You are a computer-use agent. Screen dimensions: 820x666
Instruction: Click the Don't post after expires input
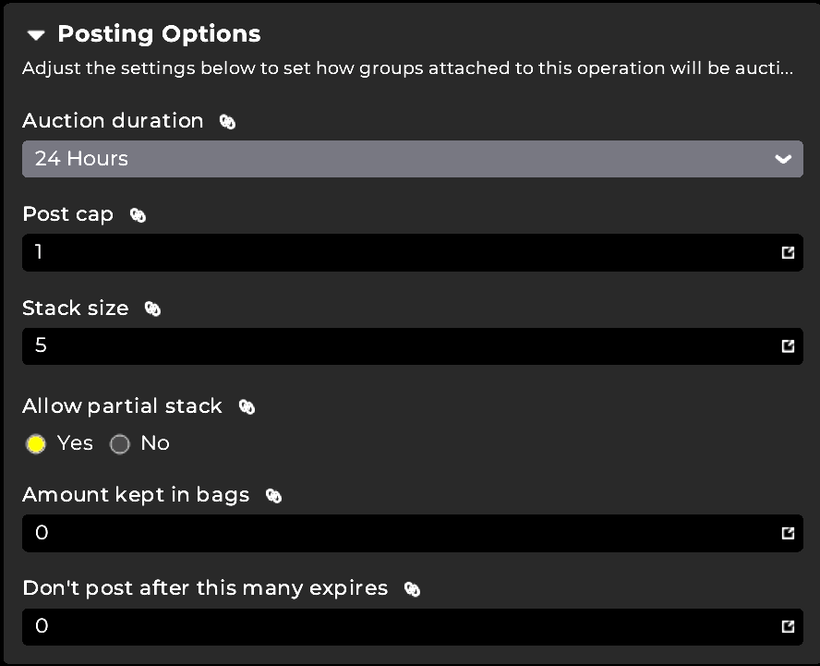pyautogui.click(x=400, y=627)
